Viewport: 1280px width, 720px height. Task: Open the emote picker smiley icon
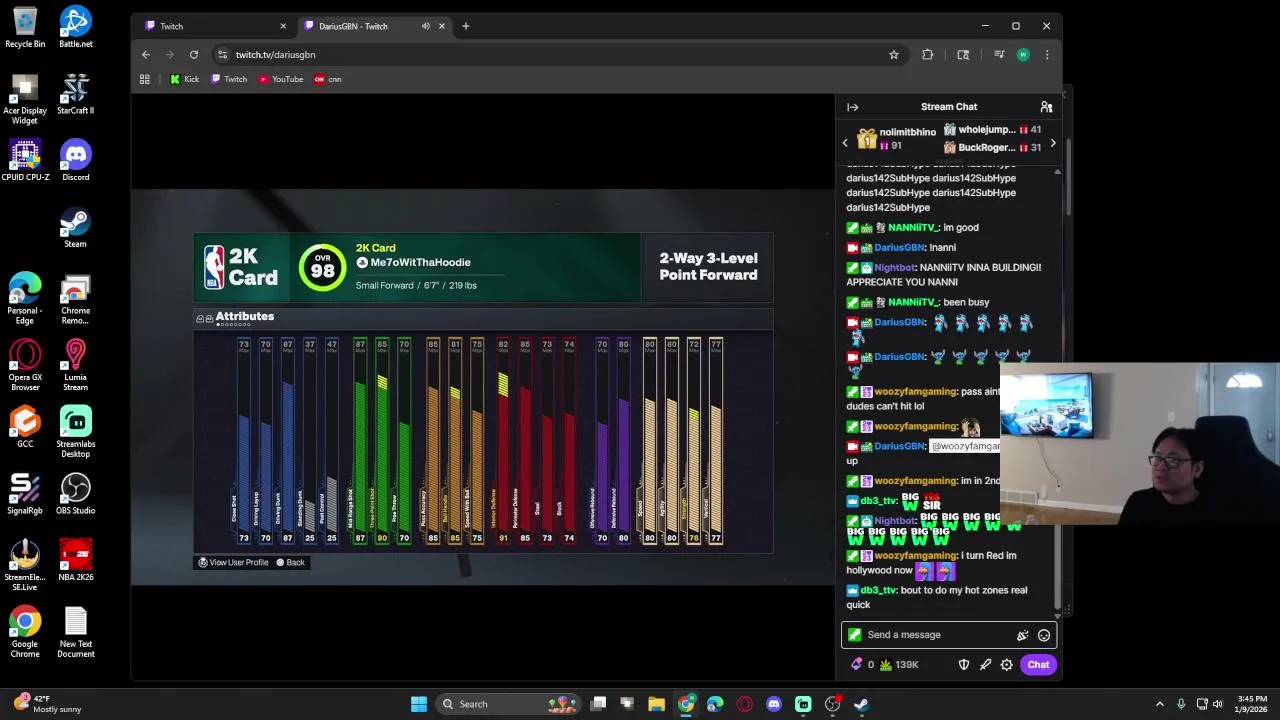tap(1044, 635)
